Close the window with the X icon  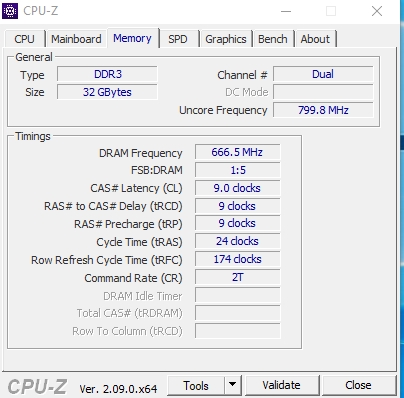click(377, 11)
